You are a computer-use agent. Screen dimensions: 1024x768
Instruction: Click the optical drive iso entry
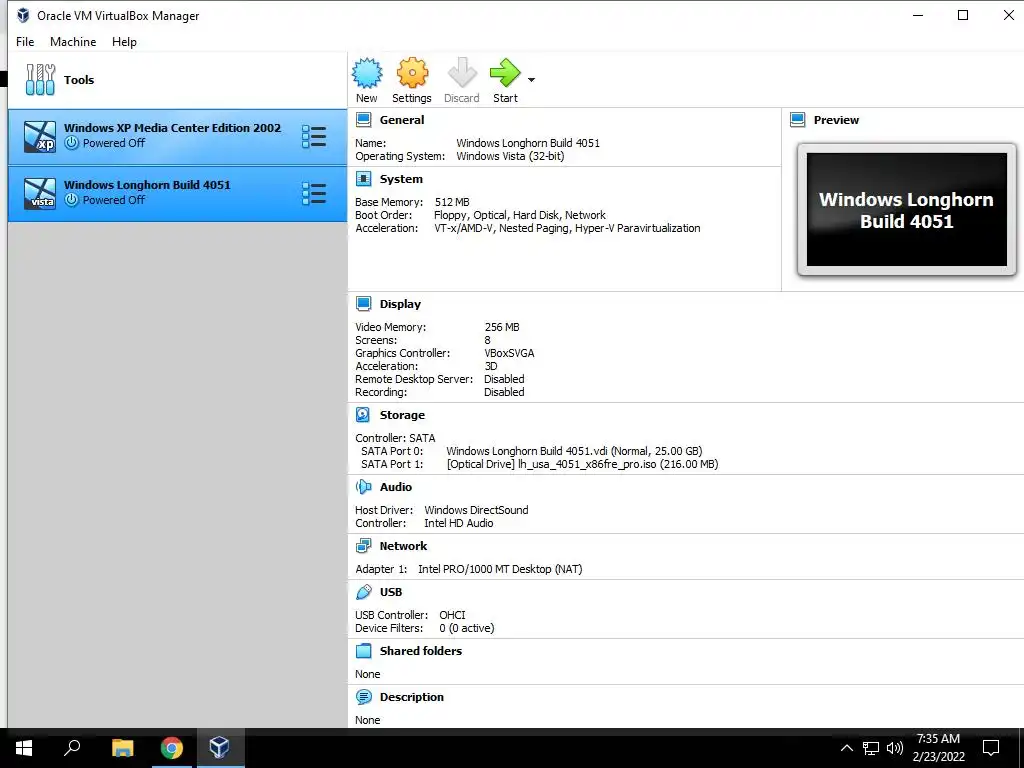point(582,464)
